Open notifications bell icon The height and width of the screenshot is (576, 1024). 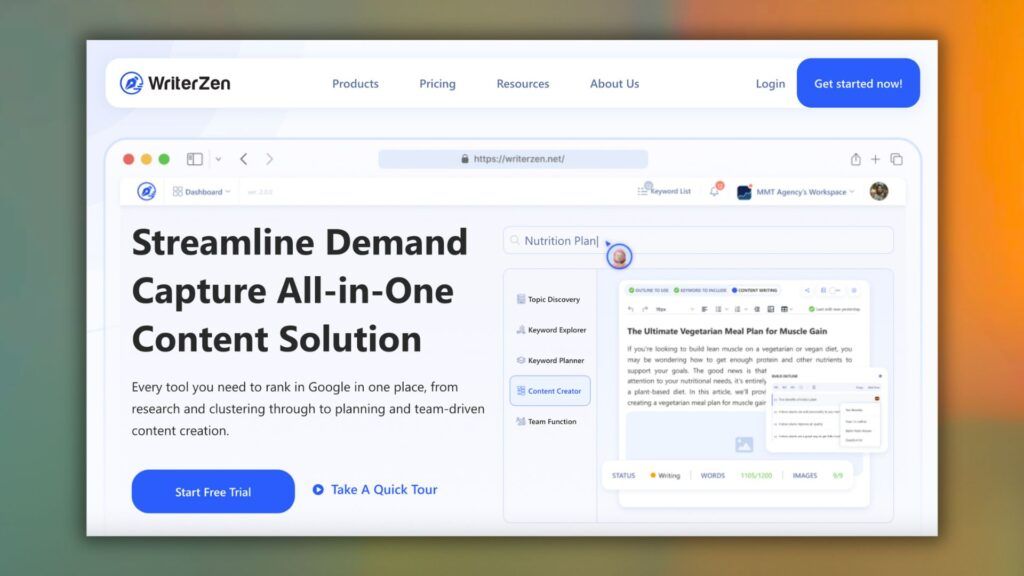[x=716, y=190]
